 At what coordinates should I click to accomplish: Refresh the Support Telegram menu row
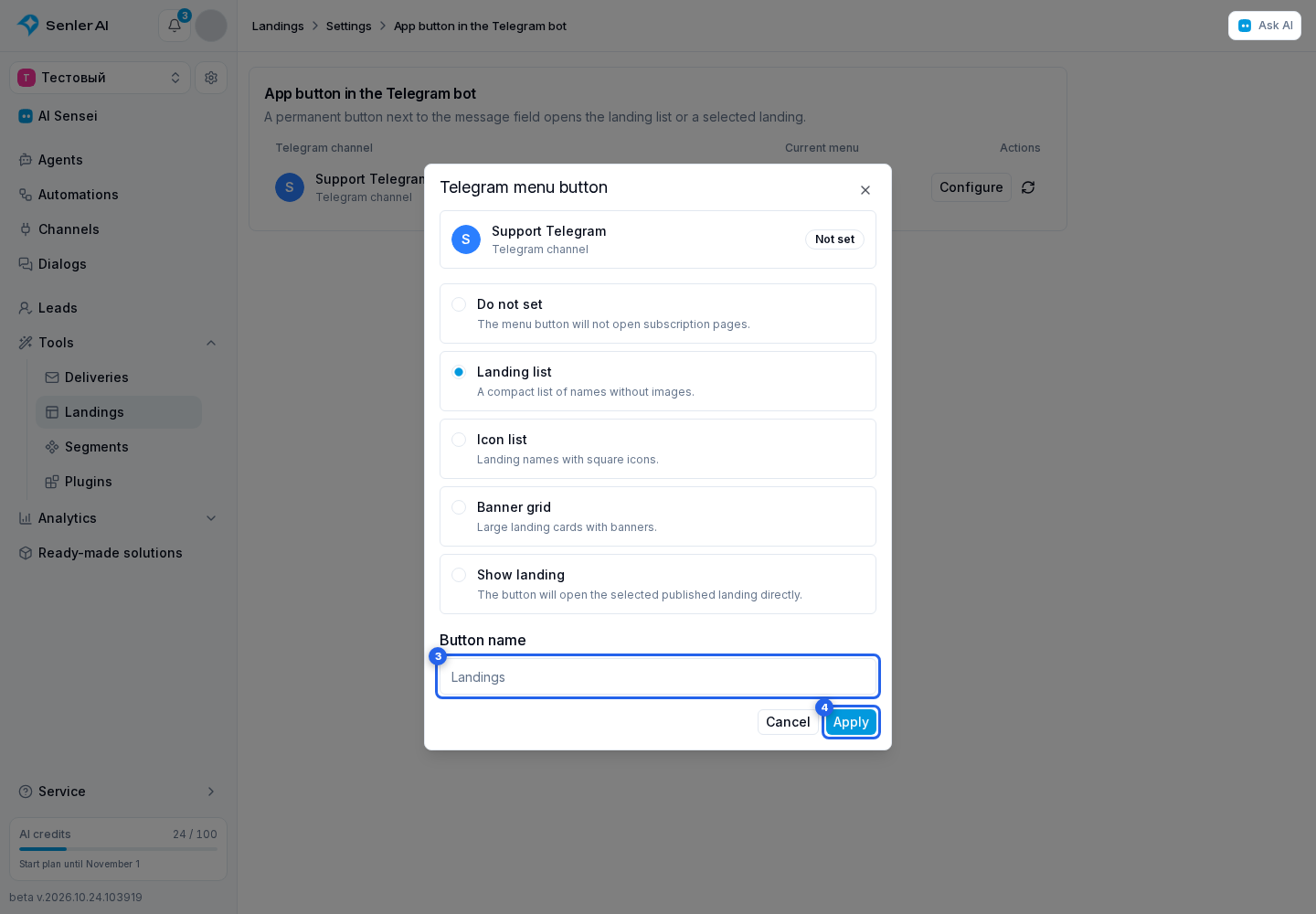click(1028, 187)
